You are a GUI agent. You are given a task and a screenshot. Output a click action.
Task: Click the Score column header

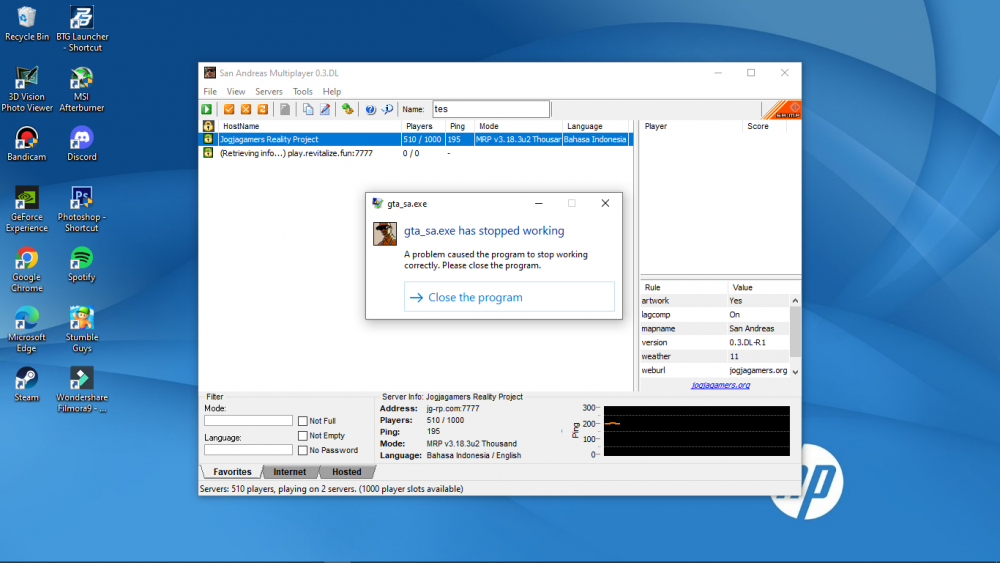765,126
